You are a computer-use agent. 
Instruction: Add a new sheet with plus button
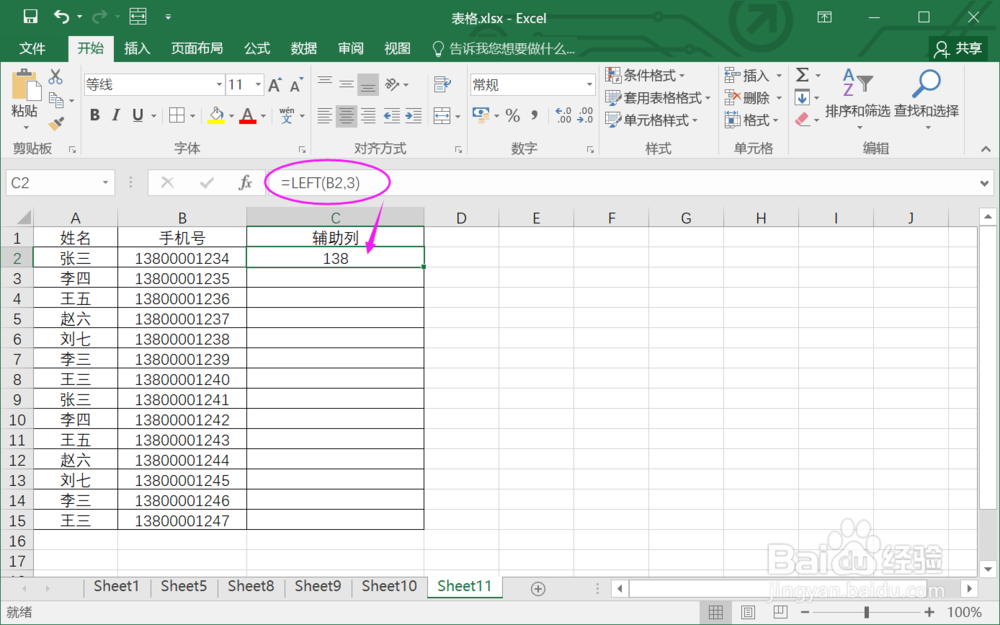538,589
